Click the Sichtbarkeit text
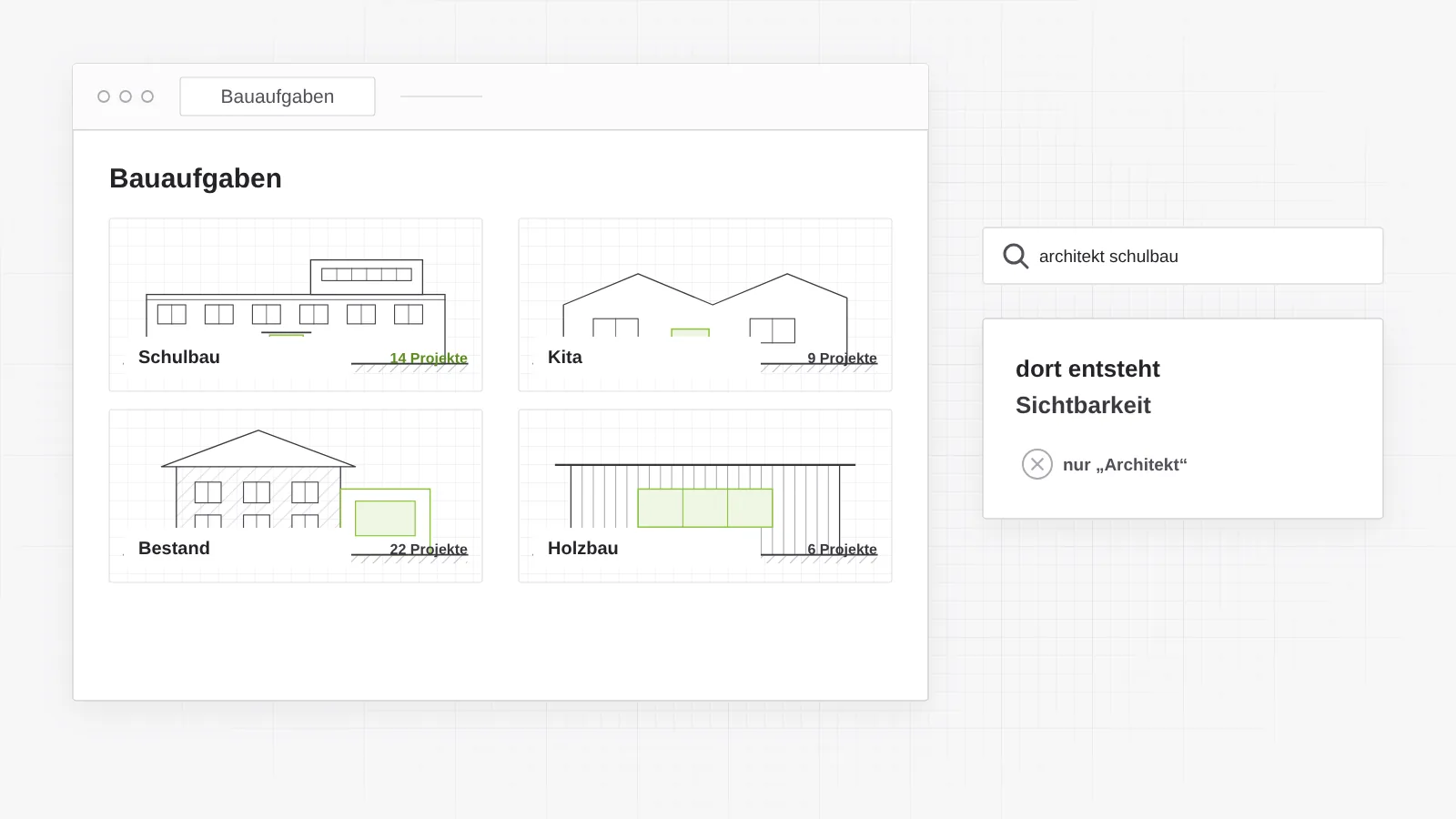 [1083, 405]
